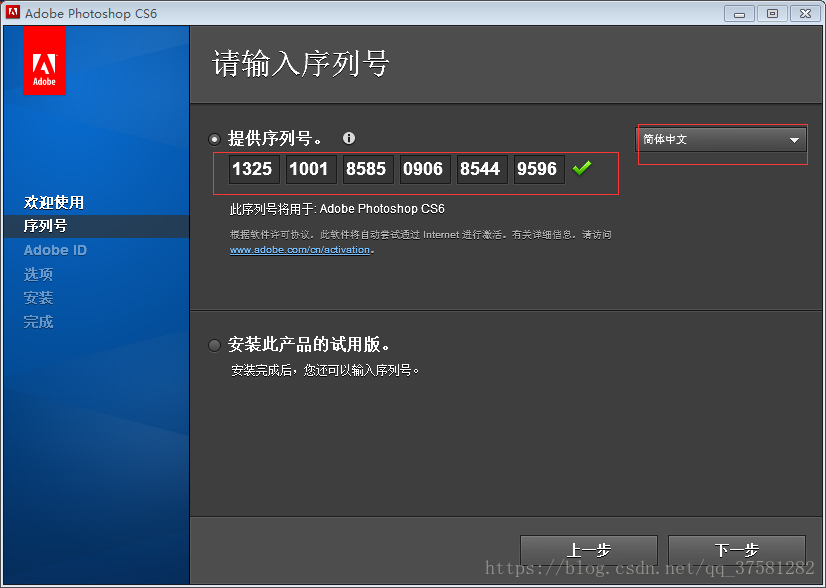Click the 上一步 back button
826x588 pixels.
(588, 551)
